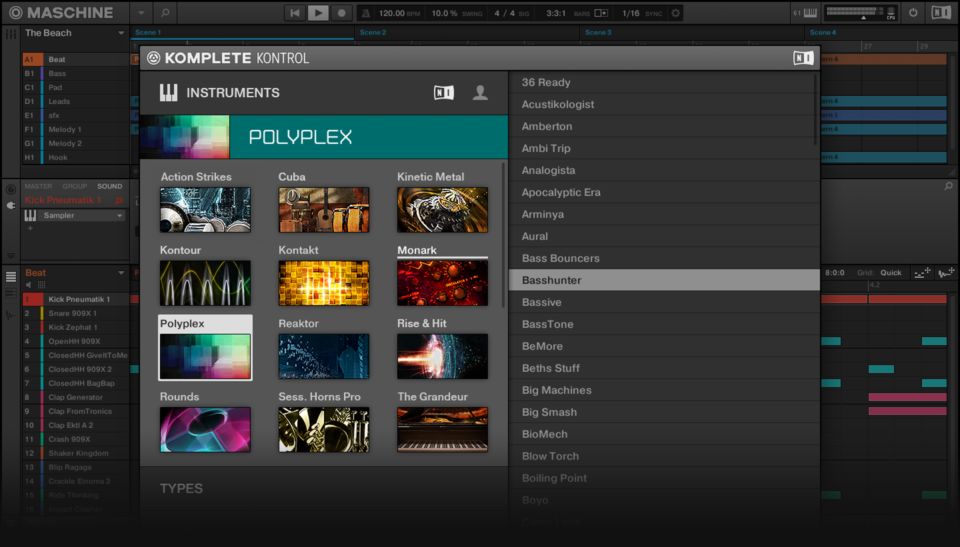
Task: Select the Kontakt instrument thumbnail
Action: pos(323,283)
